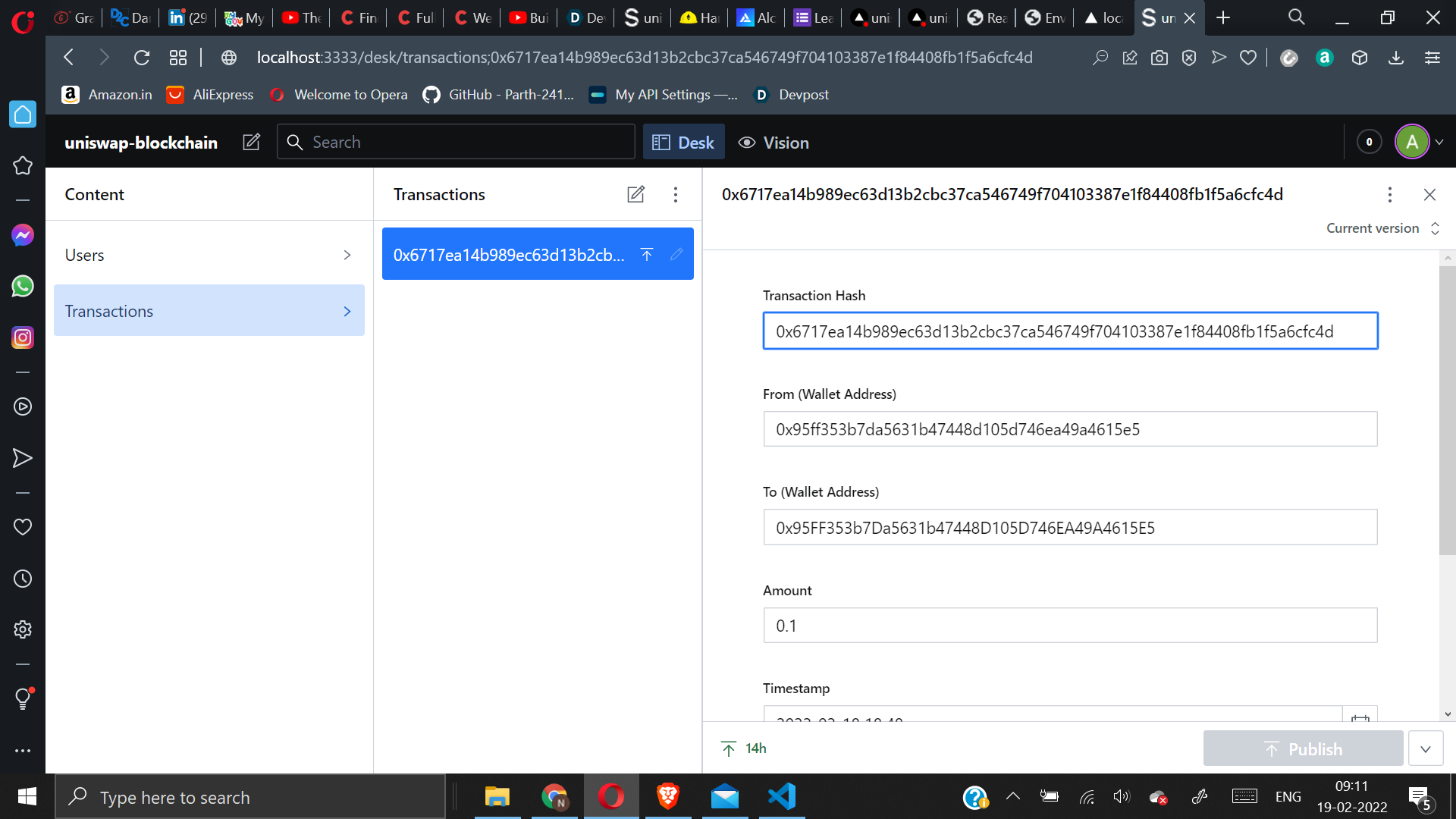Open Messenger in Opera sidebar
This screenshot has width=1456, height=819.
coord(23,235)
